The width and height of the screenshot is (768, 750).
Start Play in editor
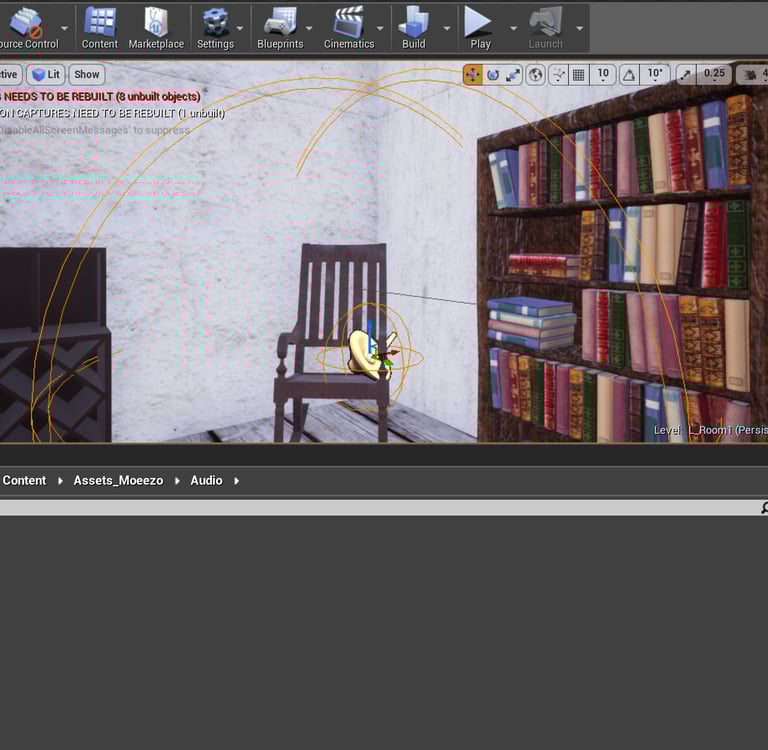(x=480, y=28)
